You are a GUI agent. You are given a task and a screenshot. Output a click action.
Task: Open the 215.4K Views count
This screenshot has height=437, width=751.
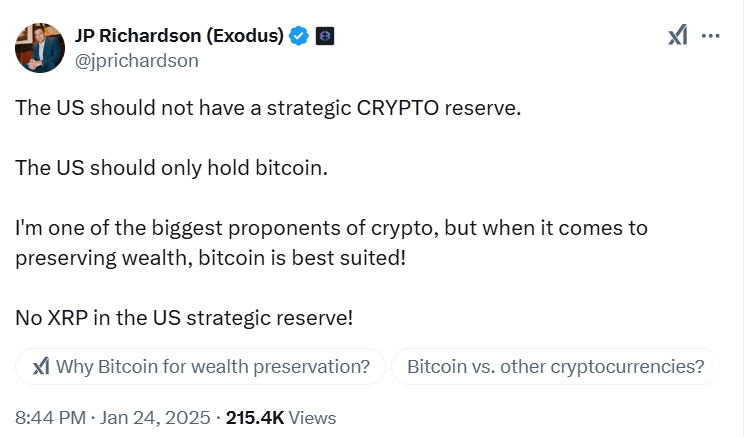pyautogui.click(x=281, y=418)
